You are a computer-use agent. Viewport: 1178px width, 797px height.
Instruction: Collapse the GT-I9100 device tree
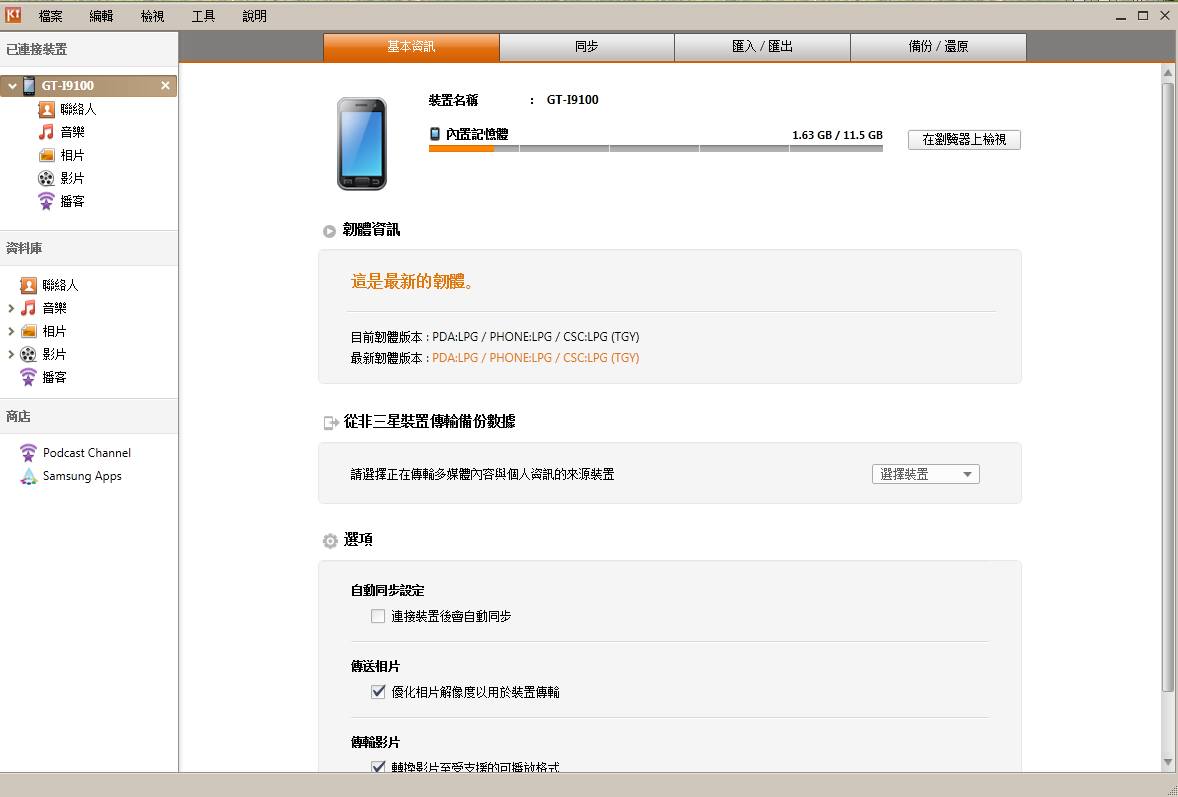tap(11, 86)
